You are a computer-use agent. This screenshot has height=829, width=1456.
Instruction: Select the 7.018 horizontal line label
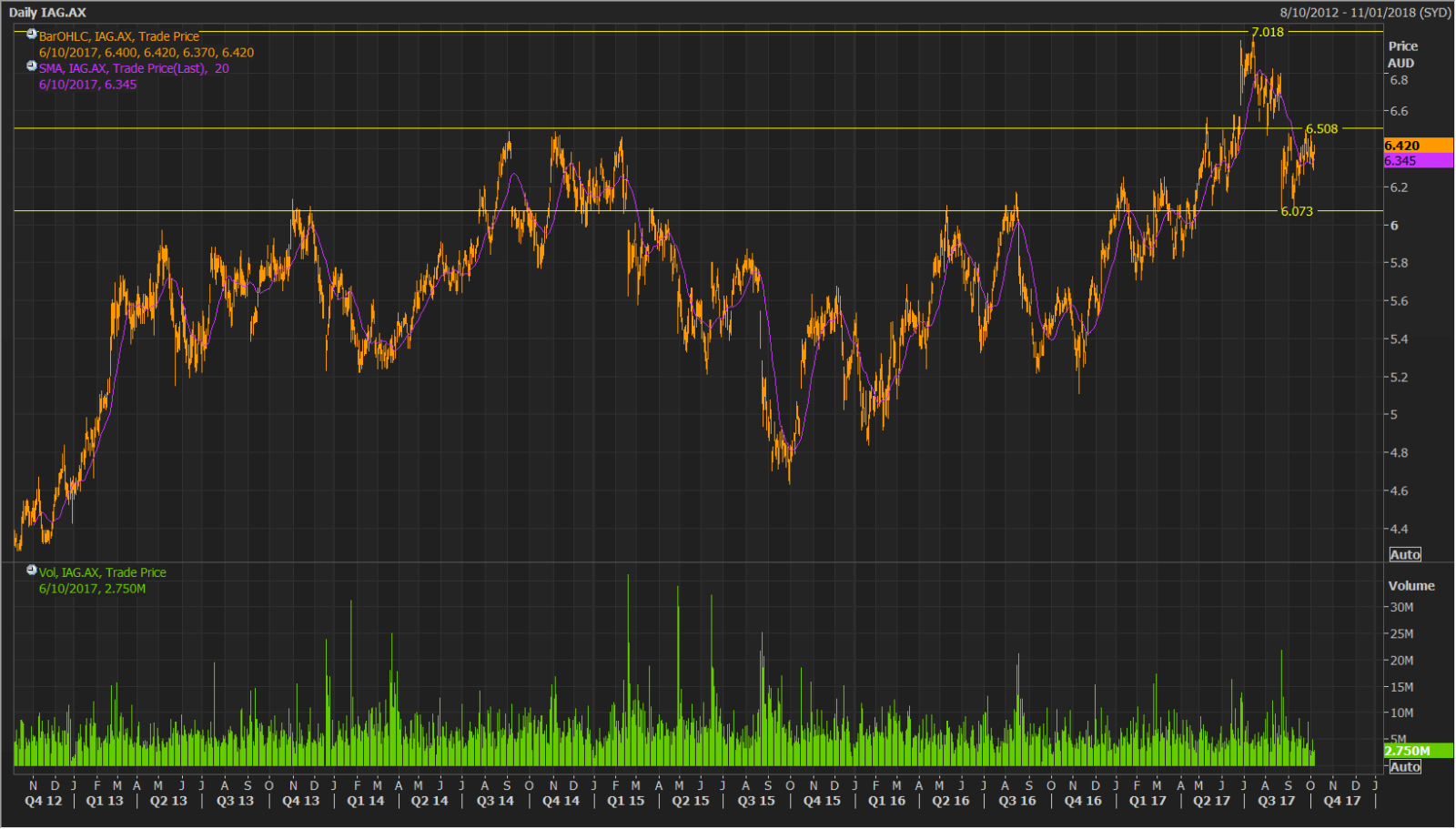click(x=1268, y=32)
